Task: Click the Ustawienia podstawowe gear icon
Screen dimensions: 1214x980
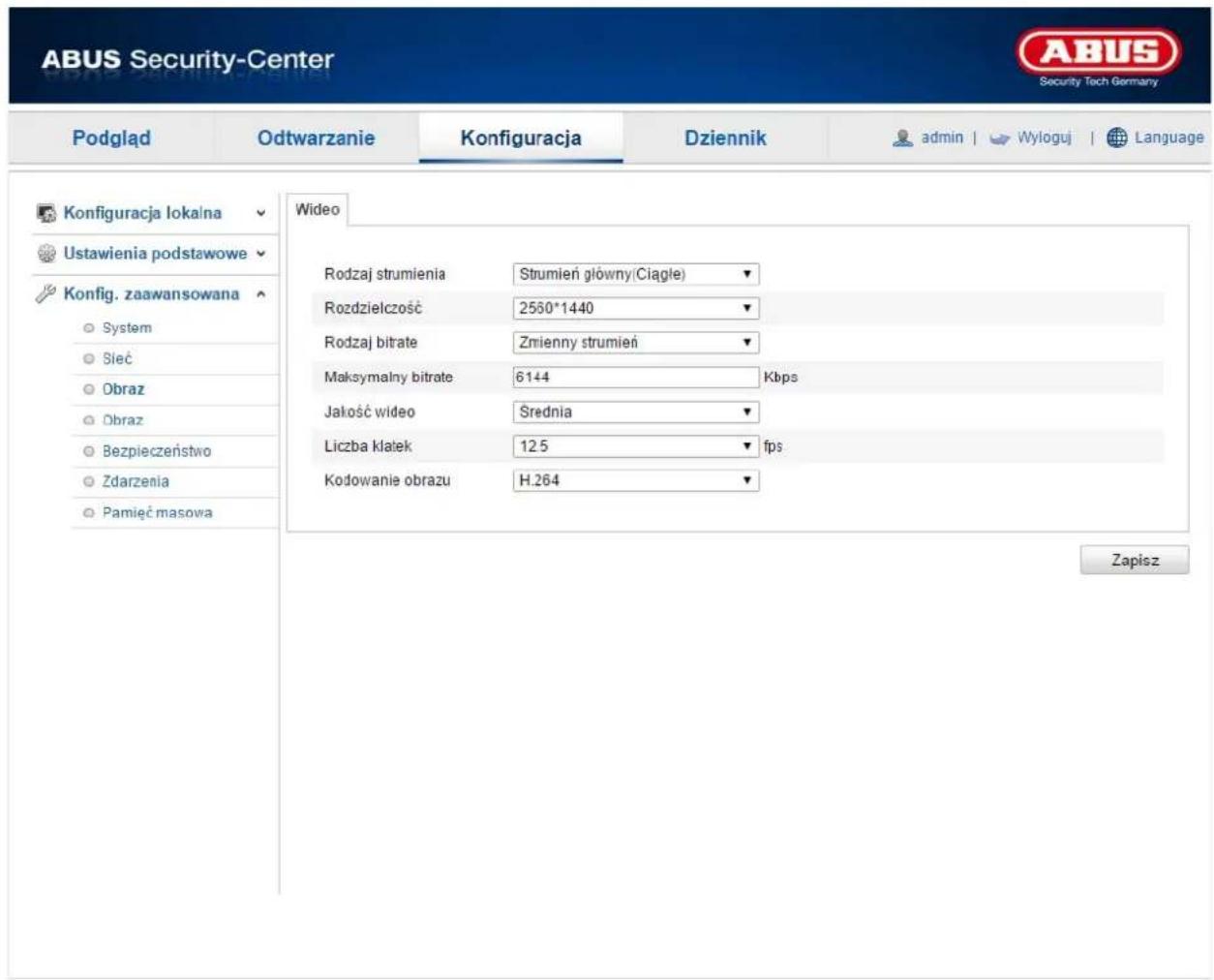Action: 46,254
